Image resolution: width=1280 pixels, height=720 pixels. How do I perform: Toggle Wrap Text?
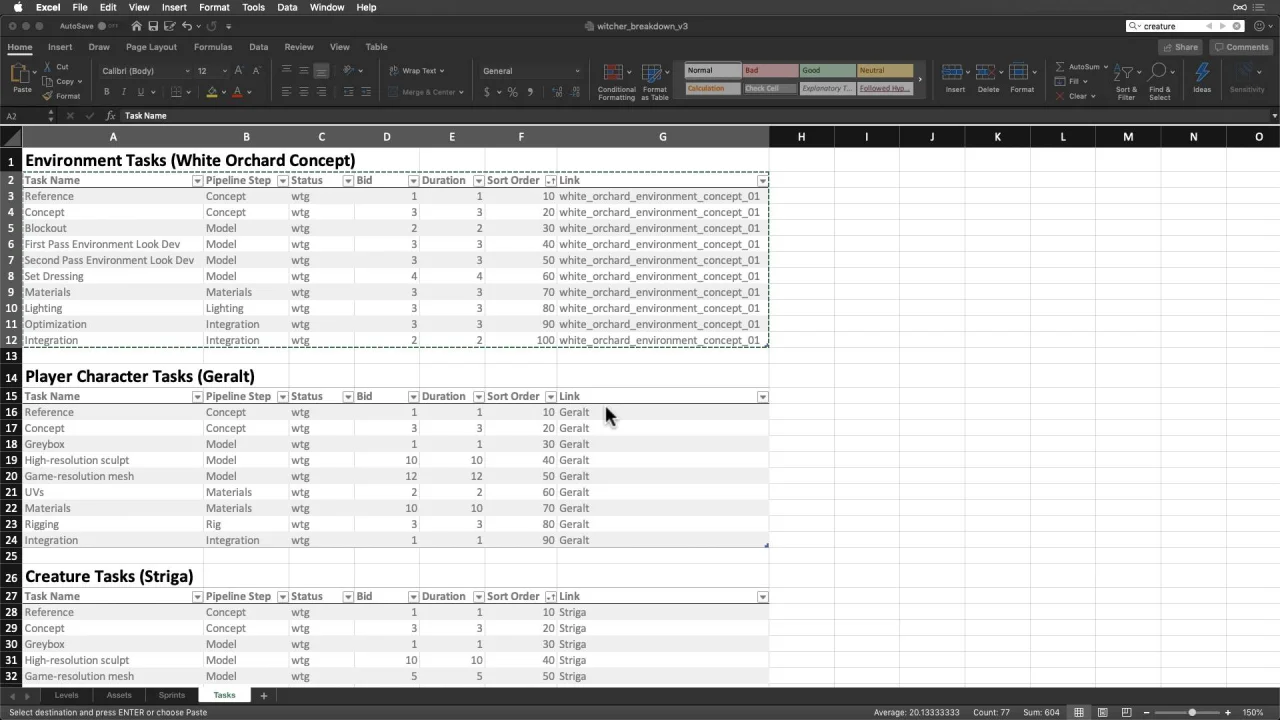pyautogui.click(x=417, y=71)
